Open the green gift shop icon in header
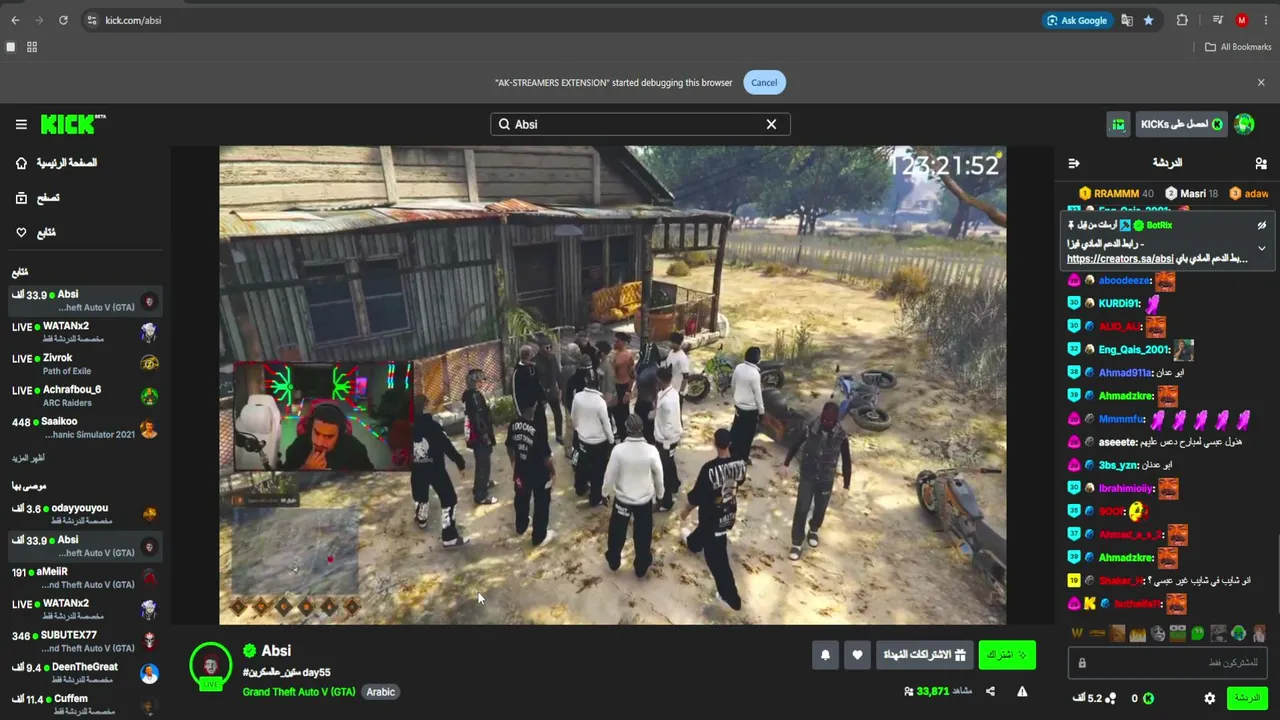Viewport: 1280px width, 720px height. click(1118, 124)
